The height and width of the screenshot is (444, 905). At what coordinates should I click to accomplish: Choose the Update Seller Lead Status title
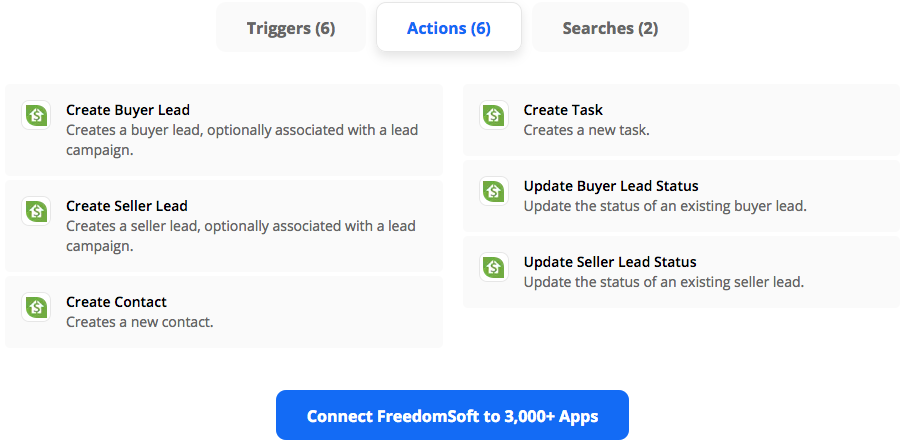(x=610, y=262)
